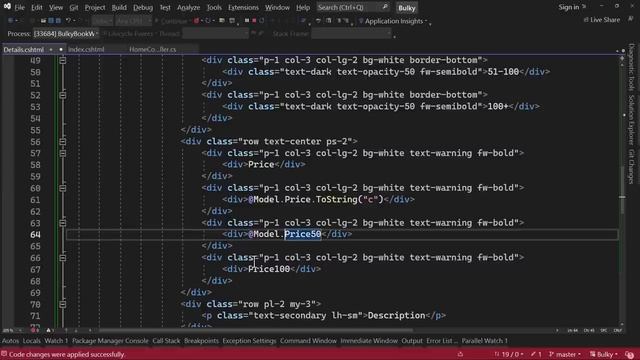Open the Process dropdown showing BulkyBookW
Viewport: 640px width, 360px height.
pos(66,34)
